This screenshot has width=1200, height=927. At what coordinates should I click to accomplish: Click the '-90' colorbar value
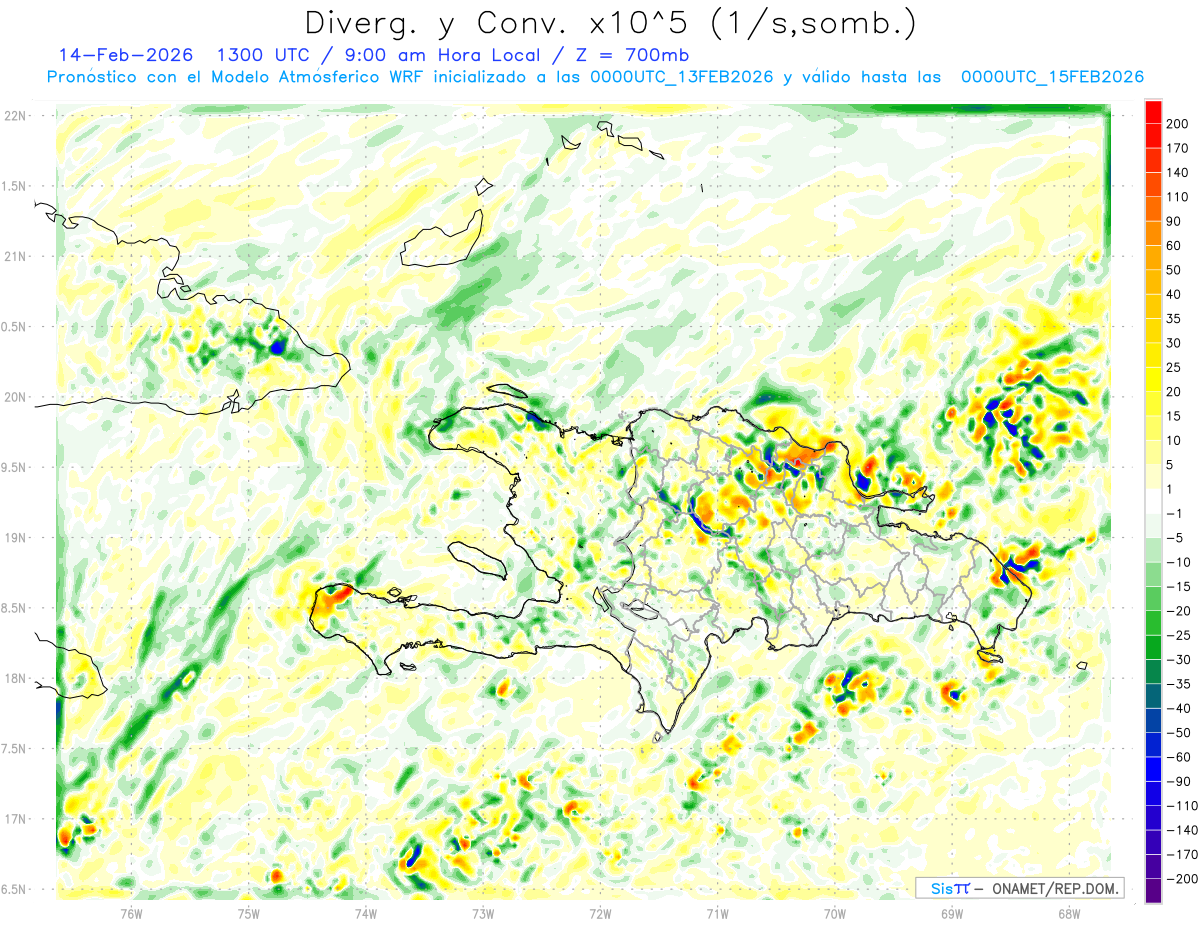[x=1181, y=781]
